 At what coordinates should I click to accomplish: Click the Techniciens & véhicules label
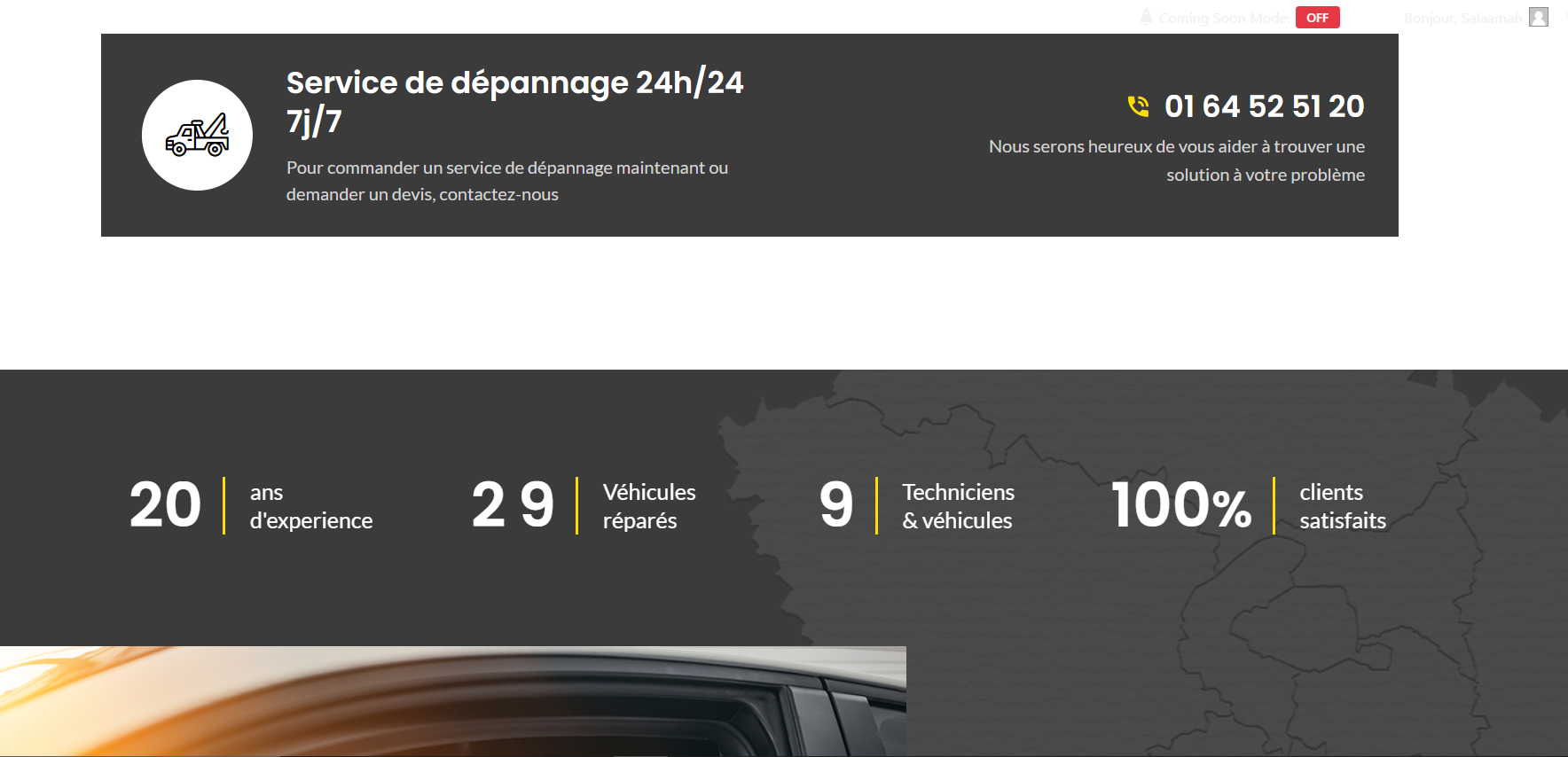[959, 506]
